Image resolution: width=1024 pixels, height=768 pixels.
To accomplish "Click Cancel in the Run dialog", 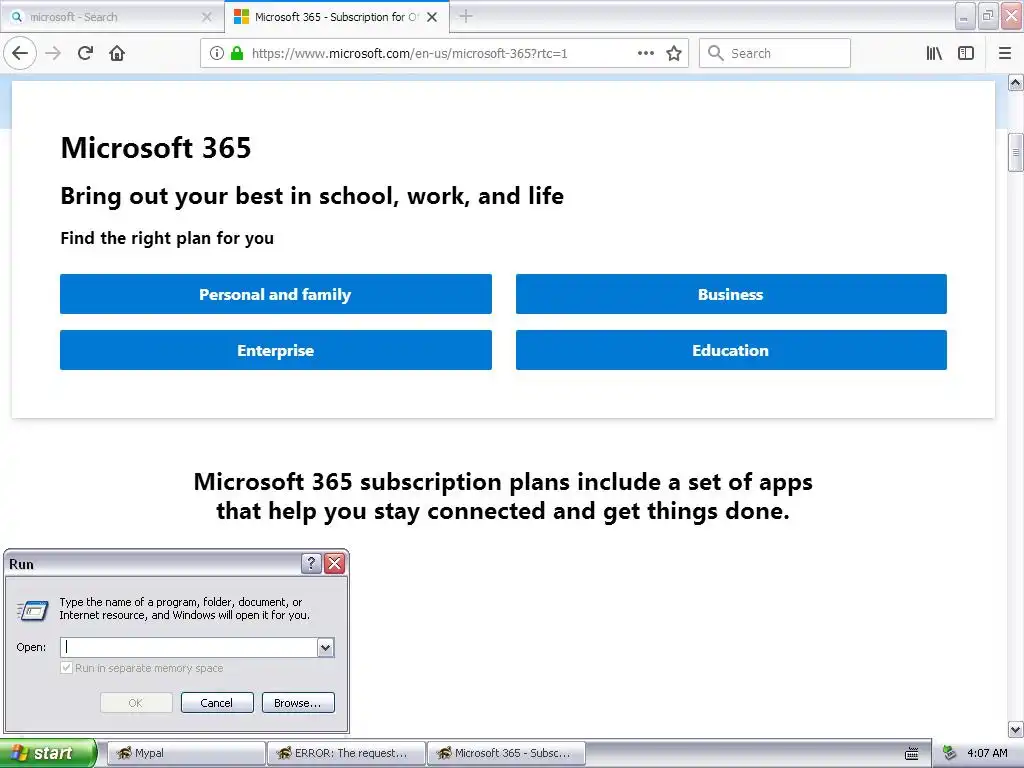I will [217, 703].
